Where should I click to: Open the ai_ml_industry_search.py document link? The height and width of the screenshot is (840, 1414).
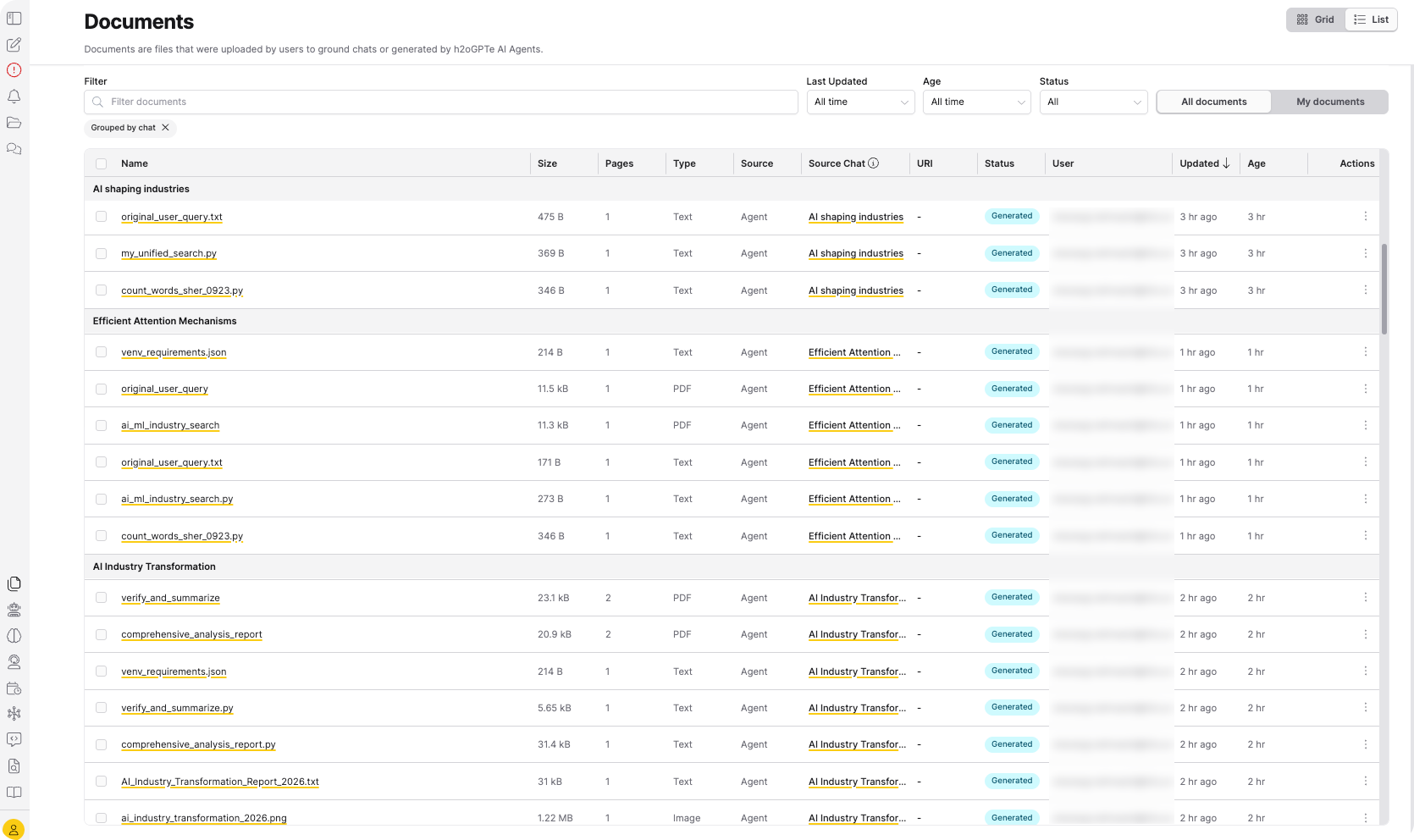pos(177,499)
